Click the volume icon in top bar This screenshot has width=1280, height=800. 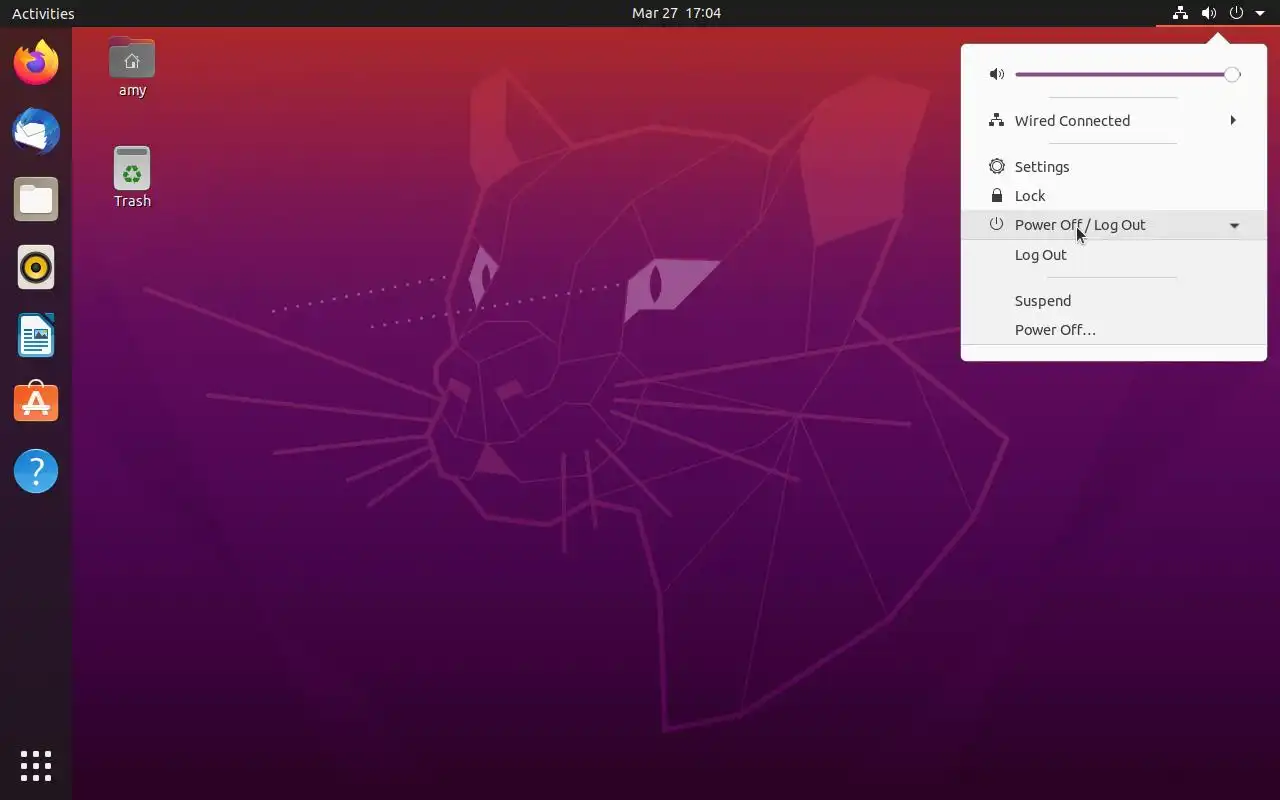[x=1209, y=13]
